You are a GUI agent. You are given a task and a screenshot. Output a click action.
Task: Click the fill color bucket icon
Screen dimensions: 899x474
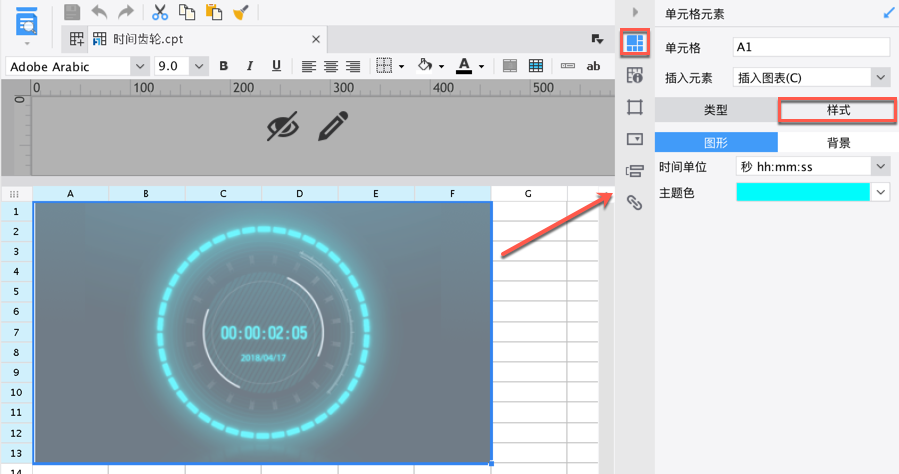(425, 65)
